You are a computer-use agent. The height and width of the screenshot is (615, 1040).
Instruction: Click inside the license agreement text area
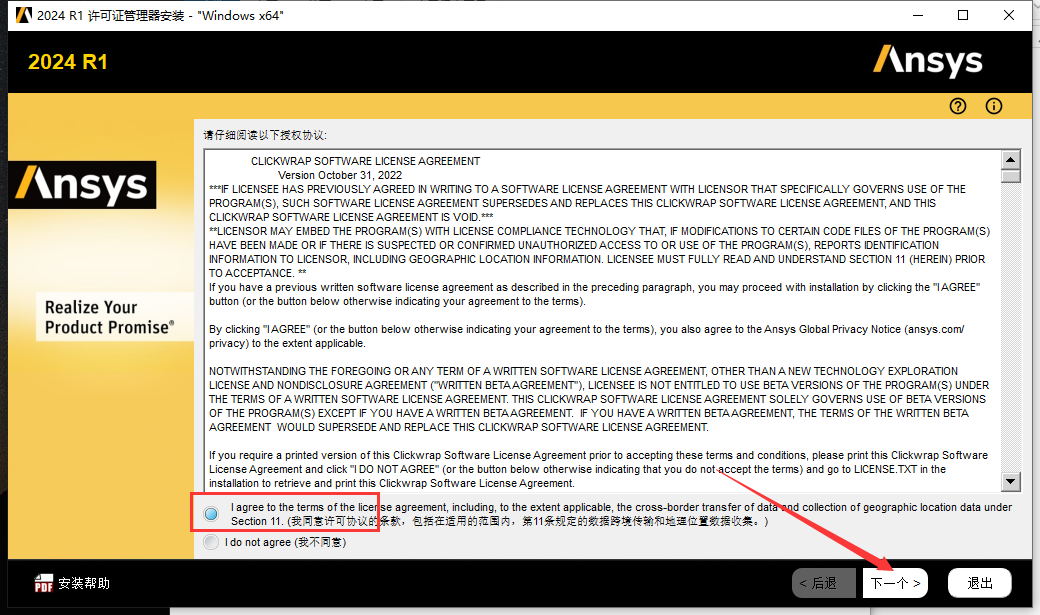(602, 320)
